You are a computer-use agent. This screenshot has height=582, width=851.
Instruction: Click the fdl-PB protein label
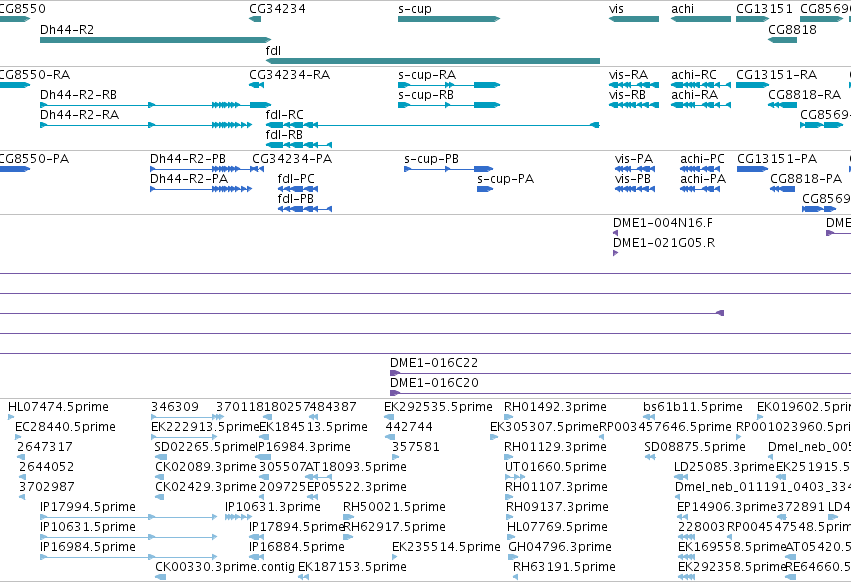click(x=296, y=199)
